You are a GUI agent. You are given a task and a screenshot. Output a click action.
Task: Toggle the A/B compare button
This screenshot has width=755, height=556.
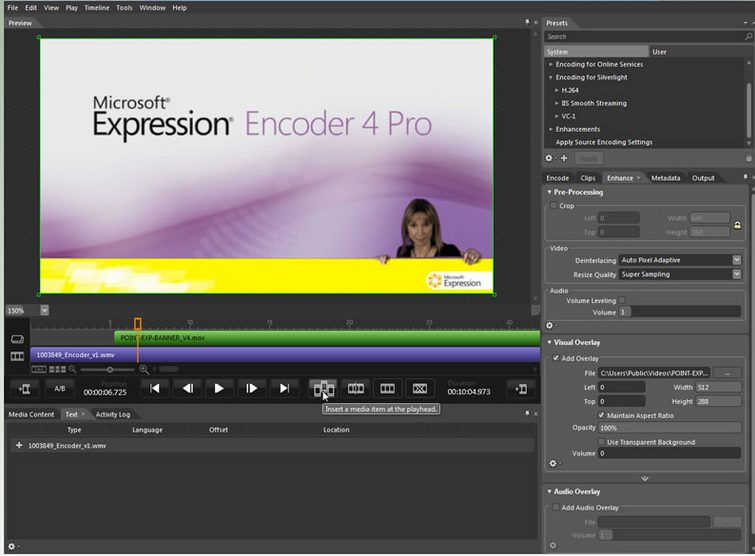click(x=59, y=388)
